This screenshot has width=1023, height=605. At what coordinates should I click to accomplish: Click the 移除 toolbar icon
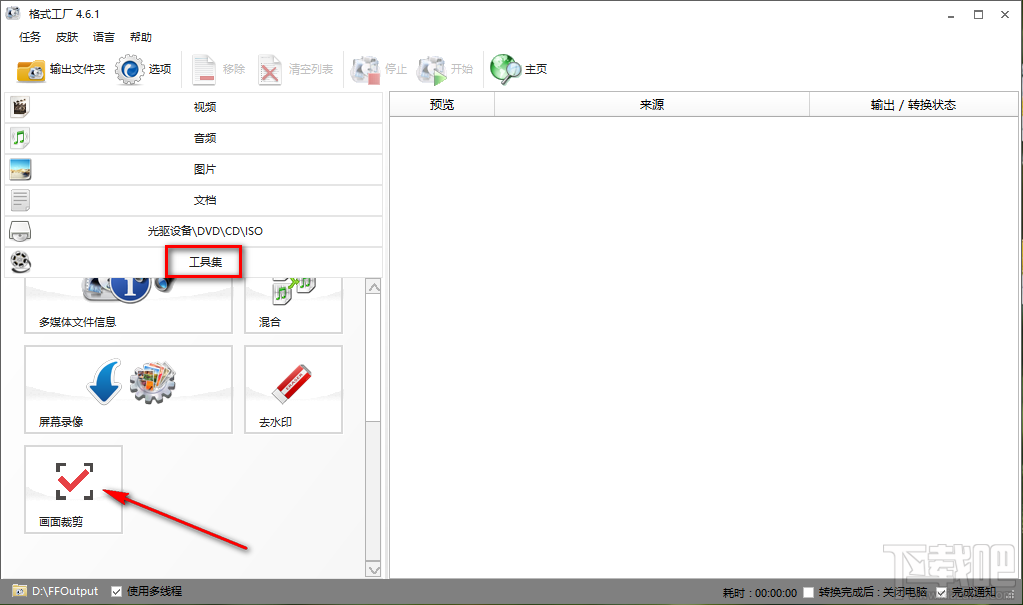coord(204,70)
